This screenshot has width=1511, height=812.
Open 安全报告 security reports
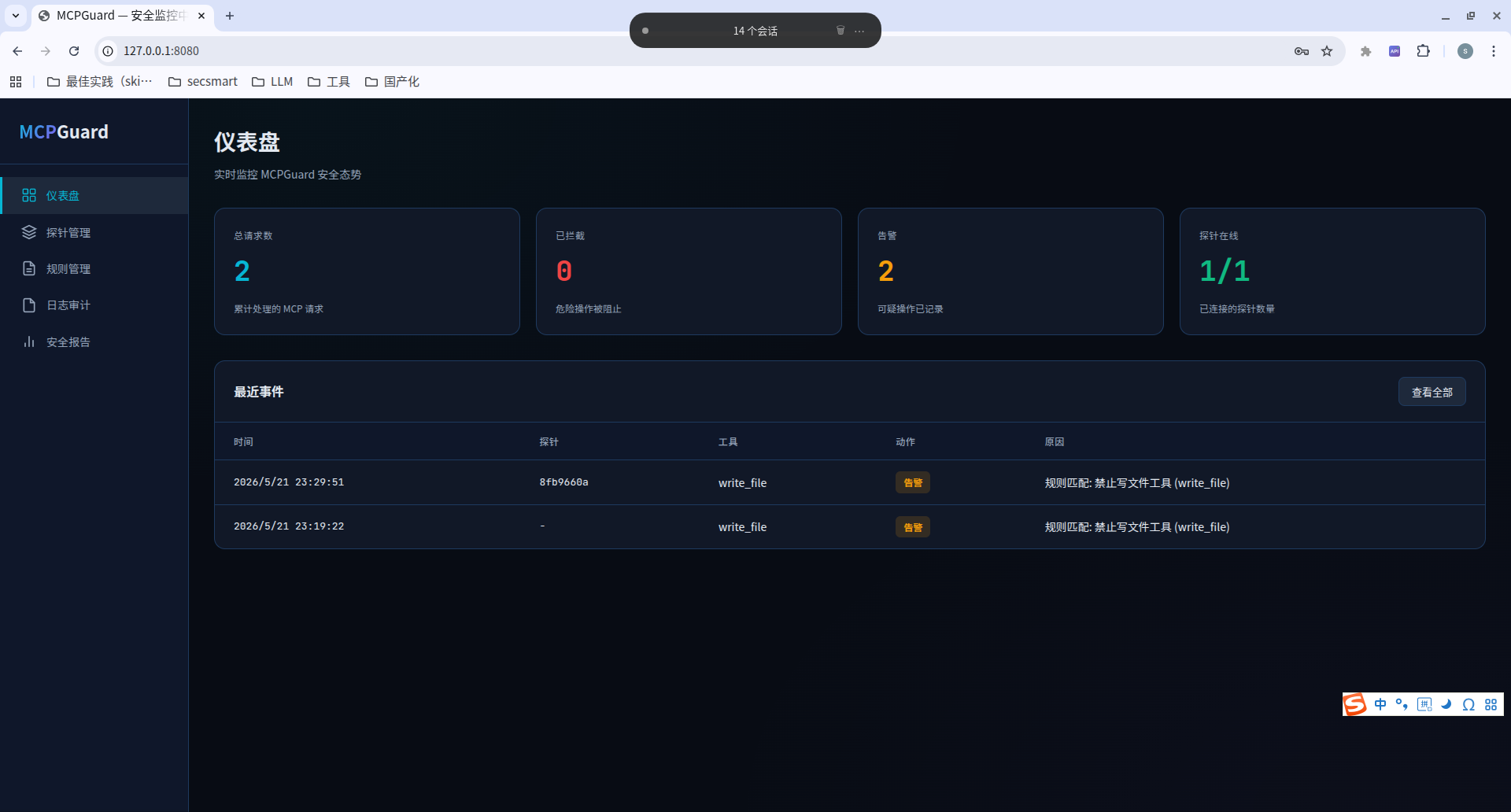pos(94,341)
